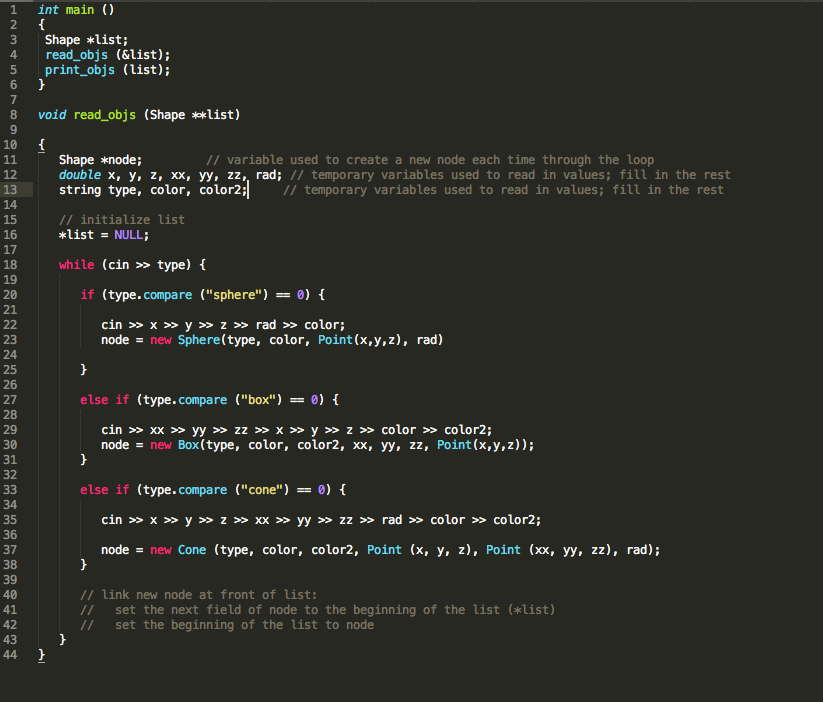Click closing brace on line 44

pyautogui.click(x=41, y=655)
